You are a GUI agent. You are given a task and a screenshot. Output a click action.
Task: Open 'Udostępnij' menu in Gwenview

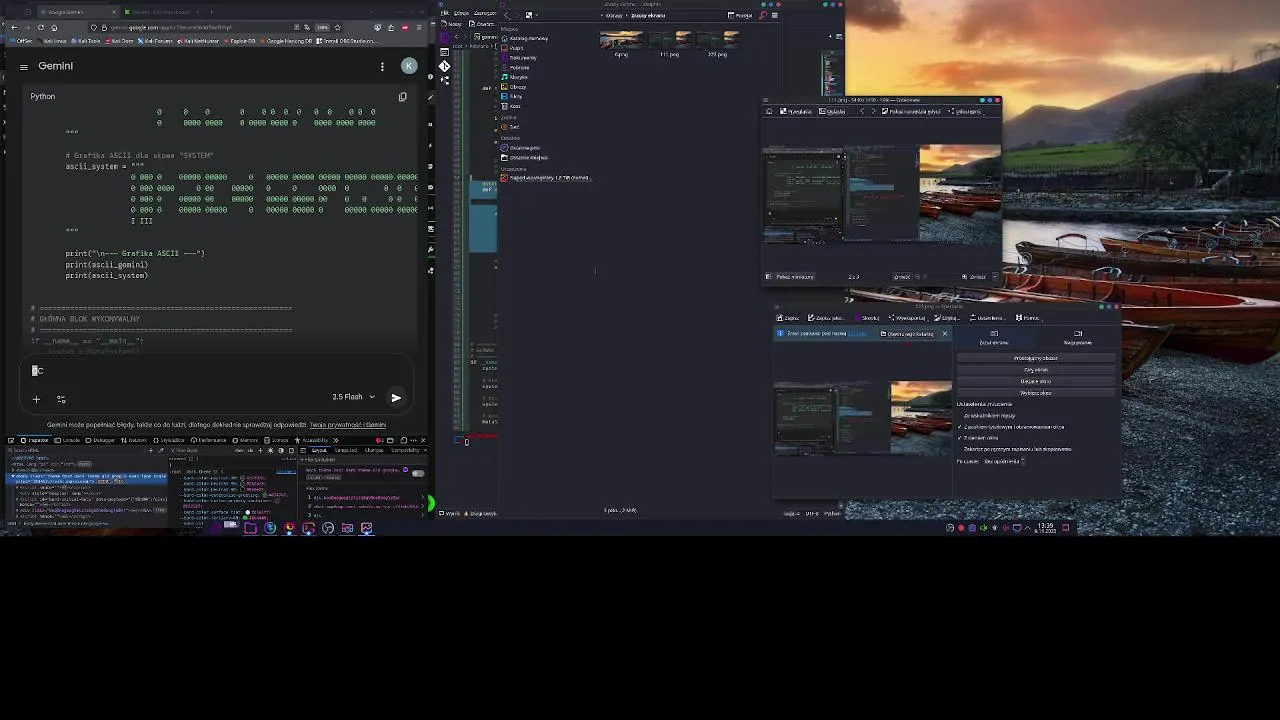[968, 111]
